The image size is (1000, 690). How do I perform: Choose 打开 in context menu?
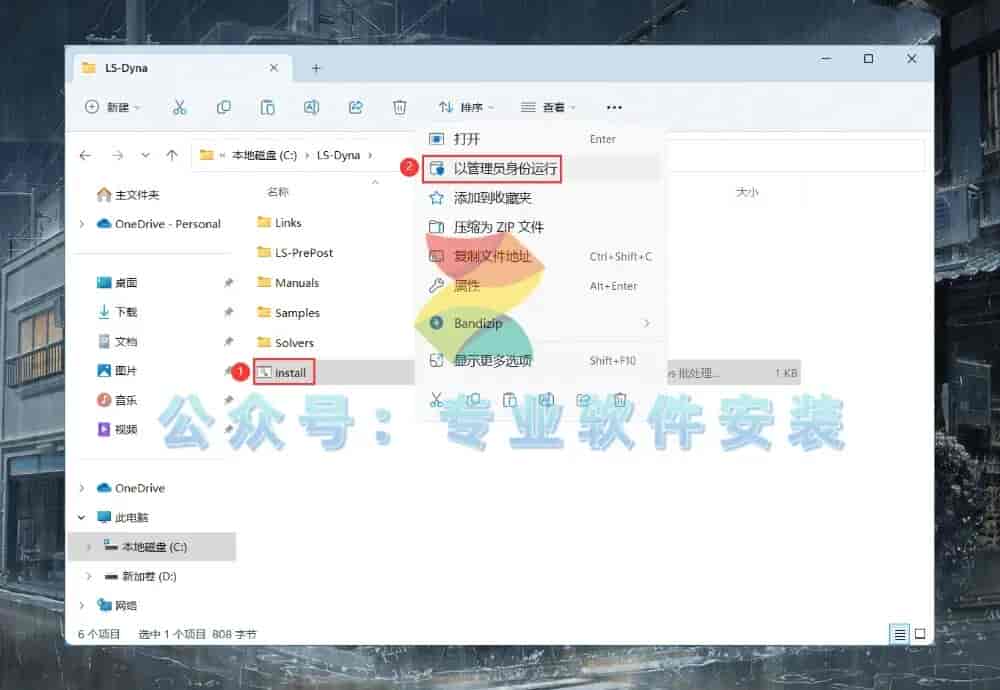(541, 139)
